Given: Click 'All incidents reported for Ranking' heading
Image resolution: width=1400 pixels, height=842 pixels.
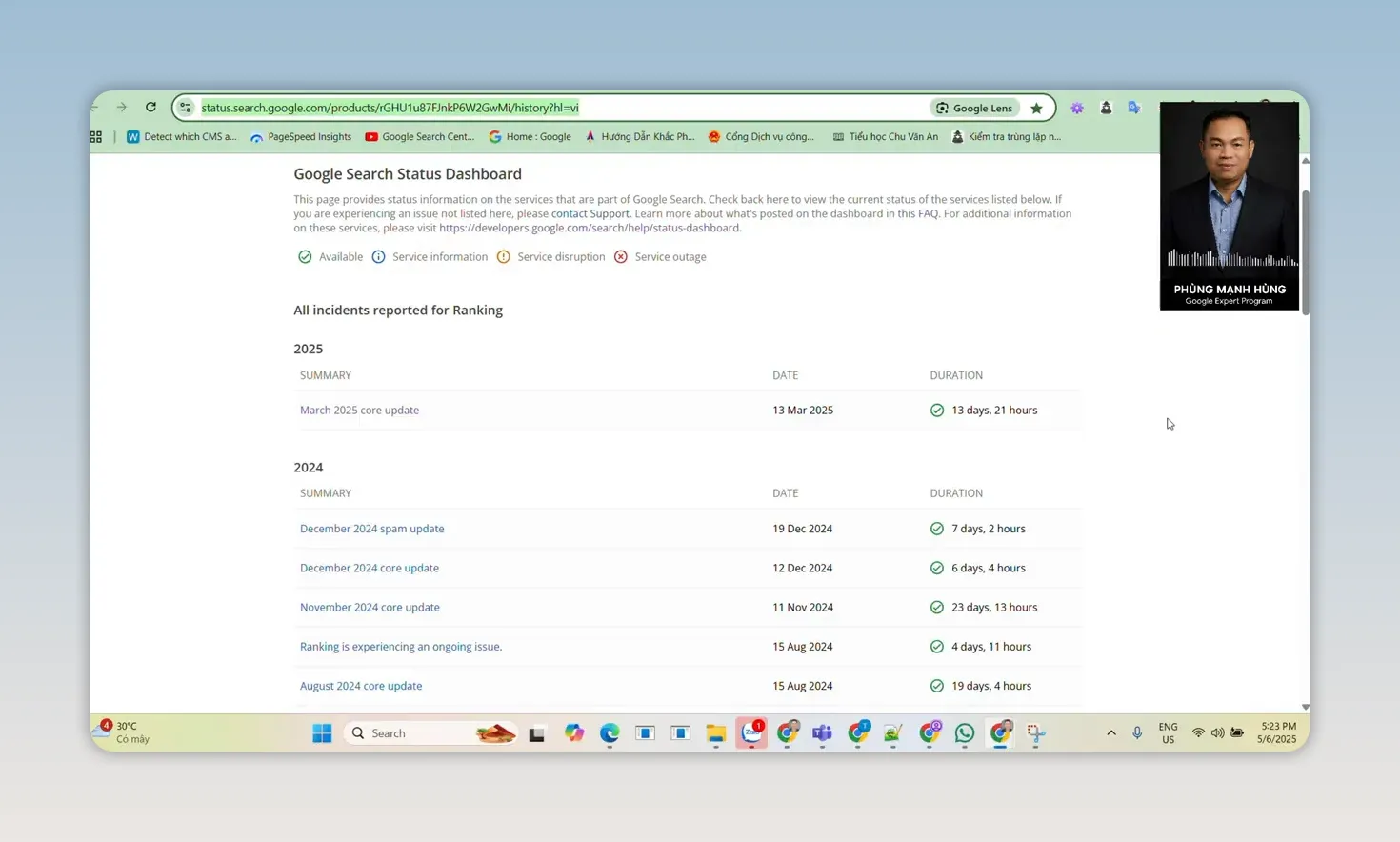Looking at the screenshot, I should pos(398,311).
